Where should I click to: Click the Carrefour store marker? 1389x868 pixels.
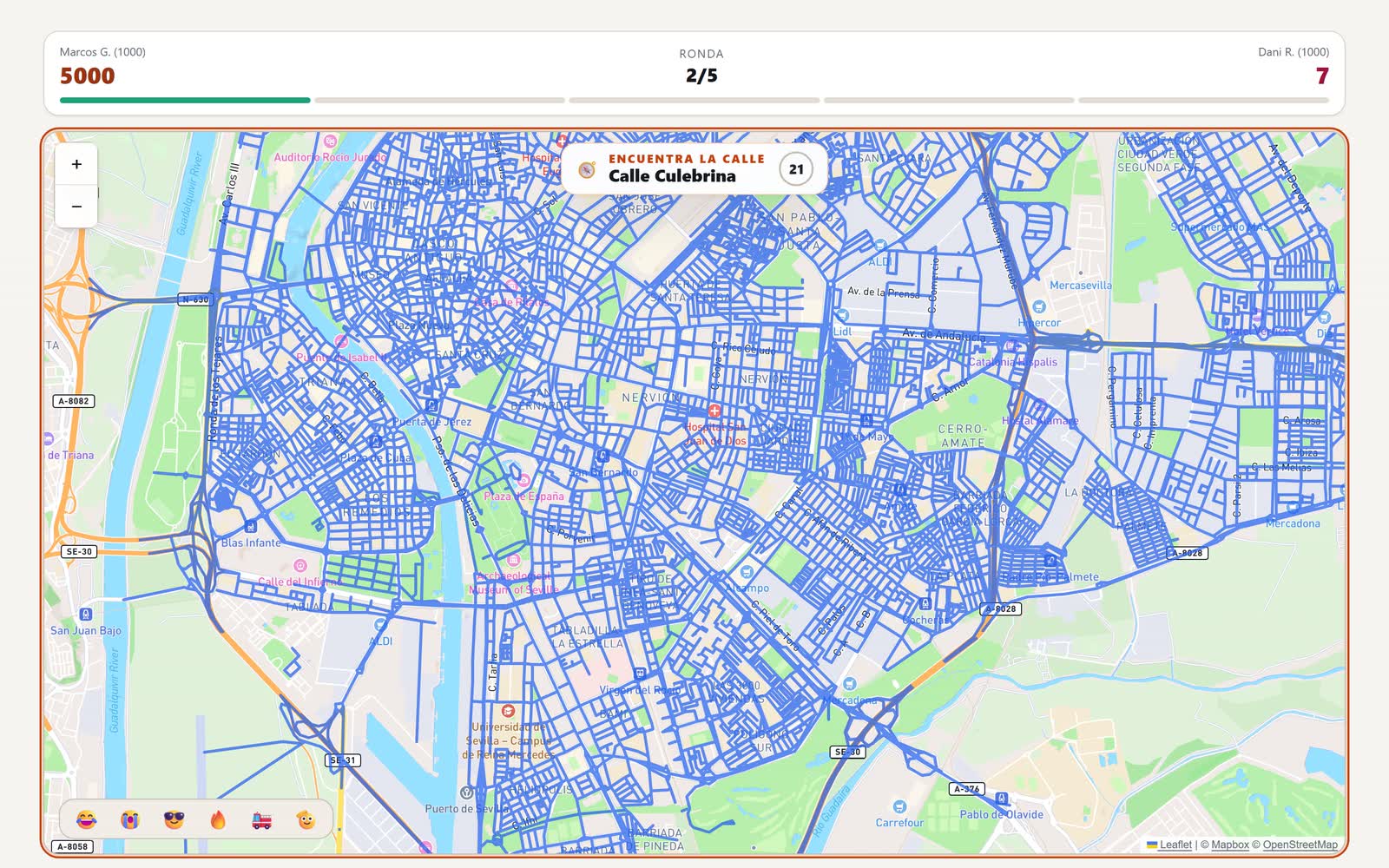pos(899,806)
